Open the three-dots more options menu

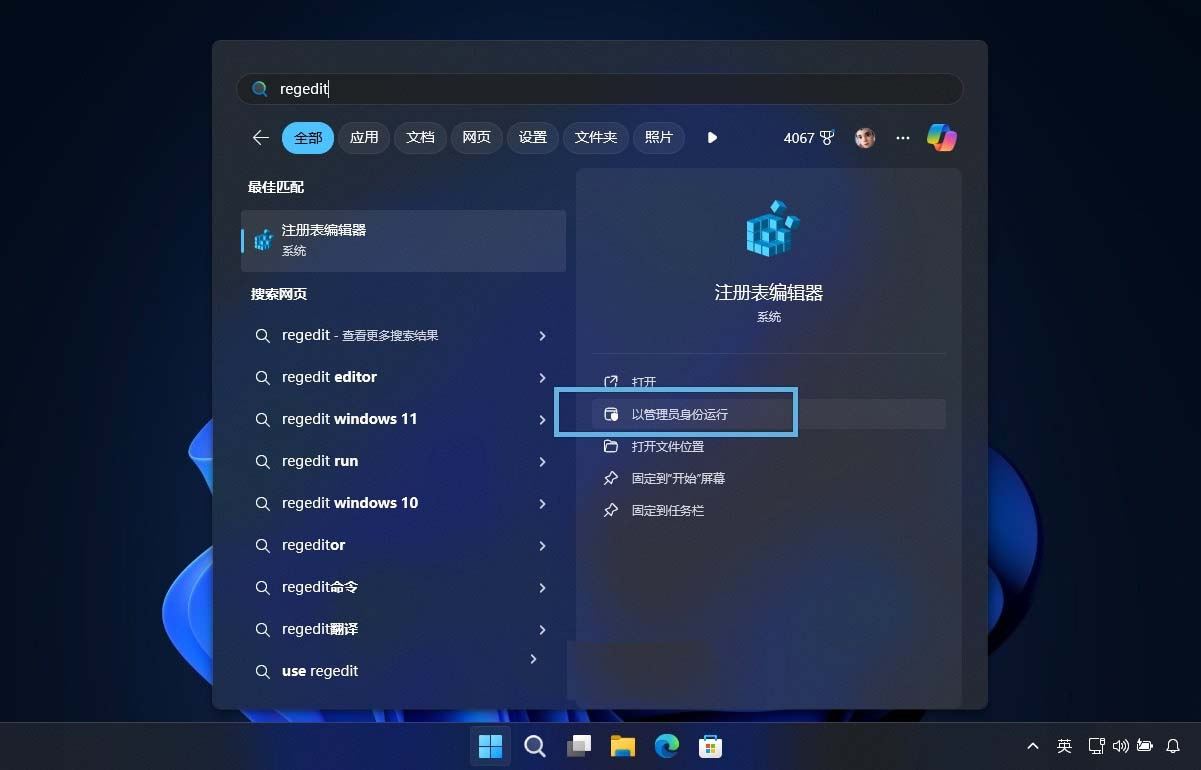tap(903, 138)
